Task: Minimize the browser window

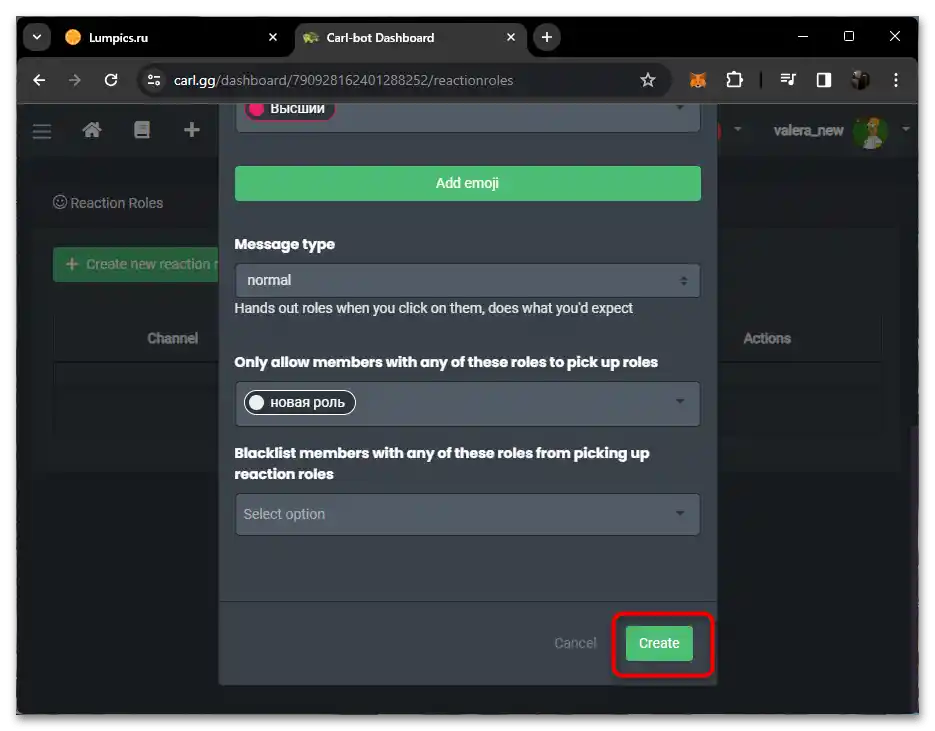Action: [803, 36]
